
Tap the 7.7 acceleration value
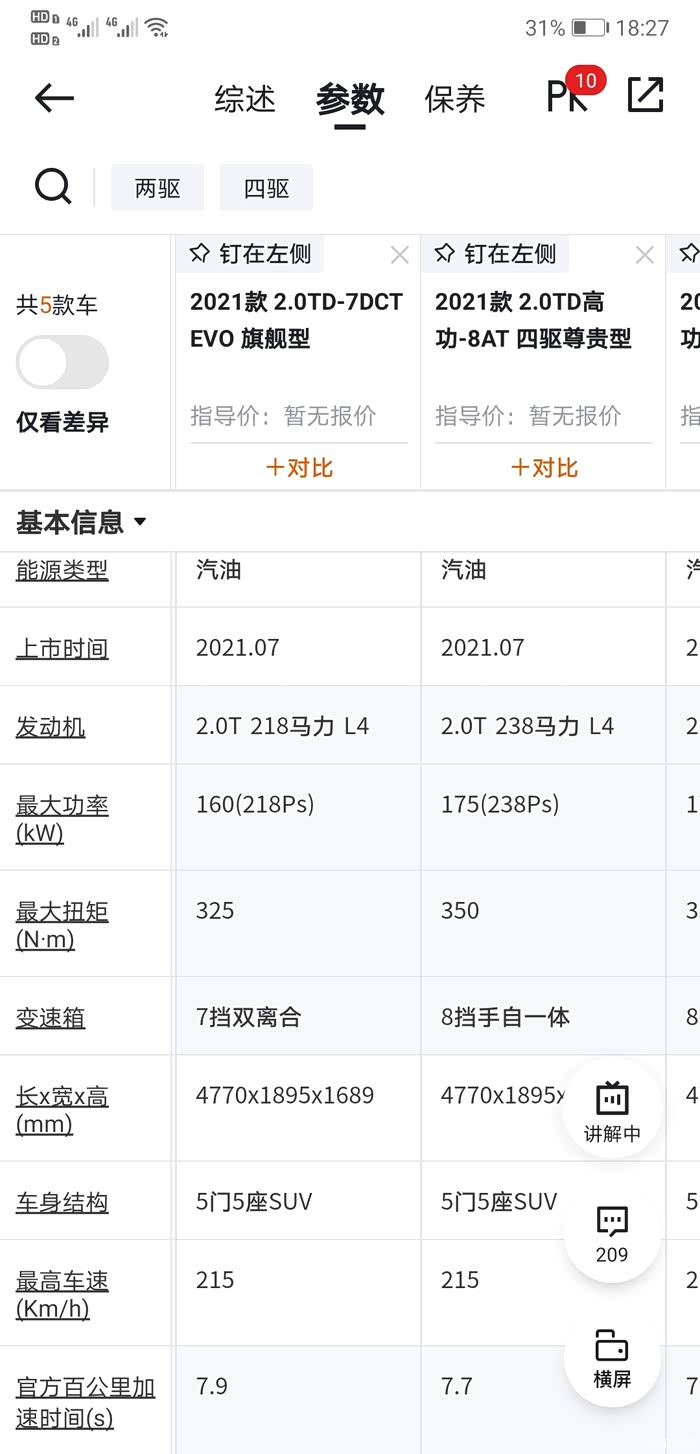click(x=457, y=1386)
